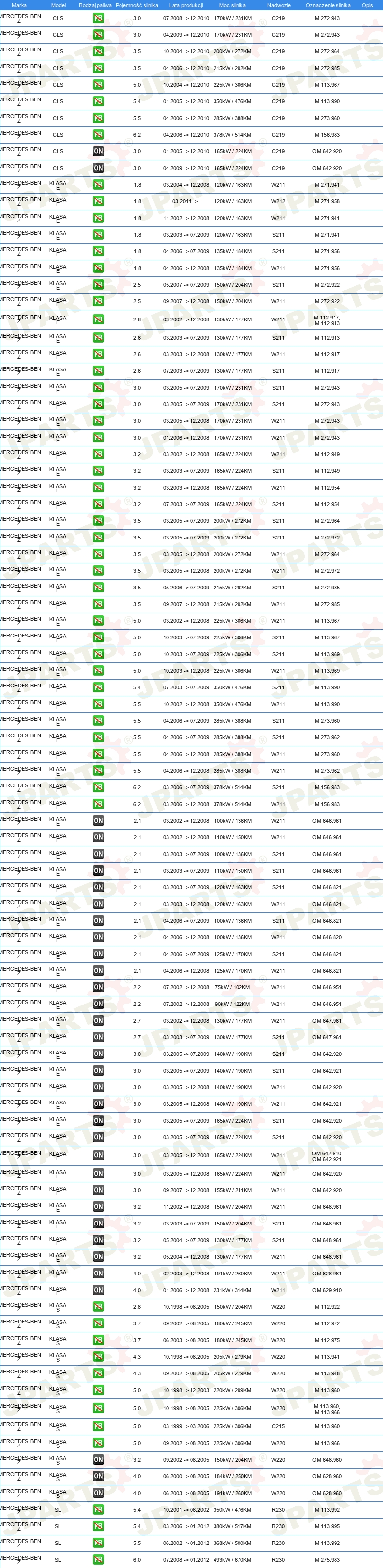Click the Model column header
The image size is (383, 1568).
pos(58,5)
